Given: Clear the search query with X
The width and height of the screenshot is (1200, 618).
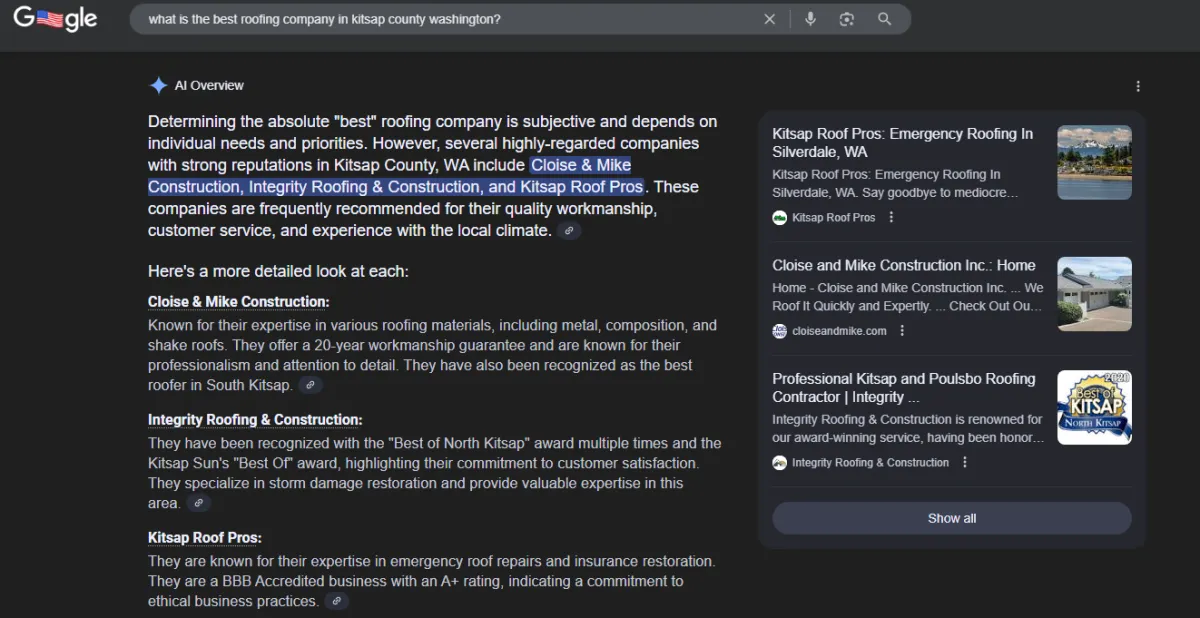Looking at the screenshot, I should click(769, 19).
